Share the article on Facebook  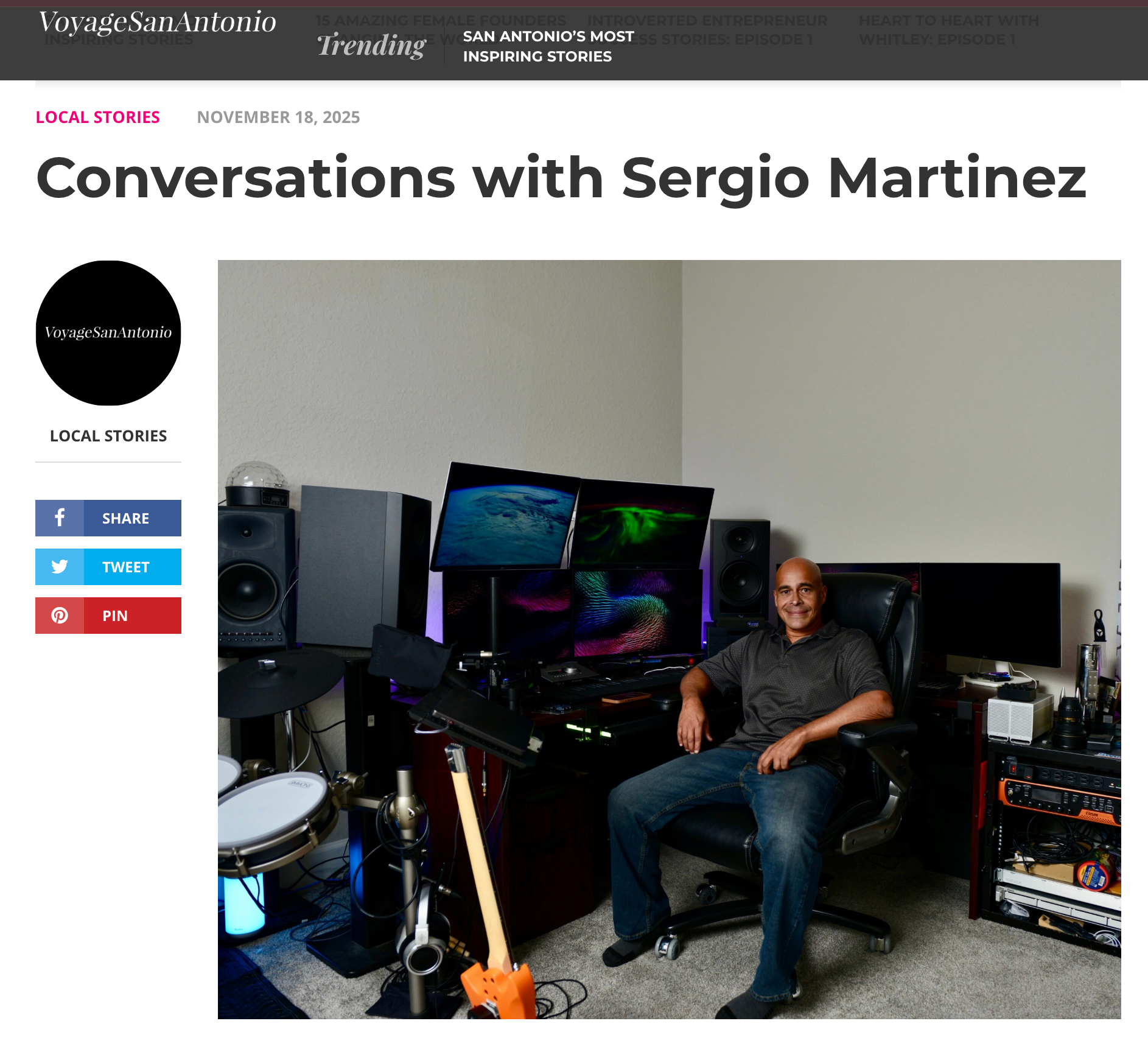click(108, 518)
